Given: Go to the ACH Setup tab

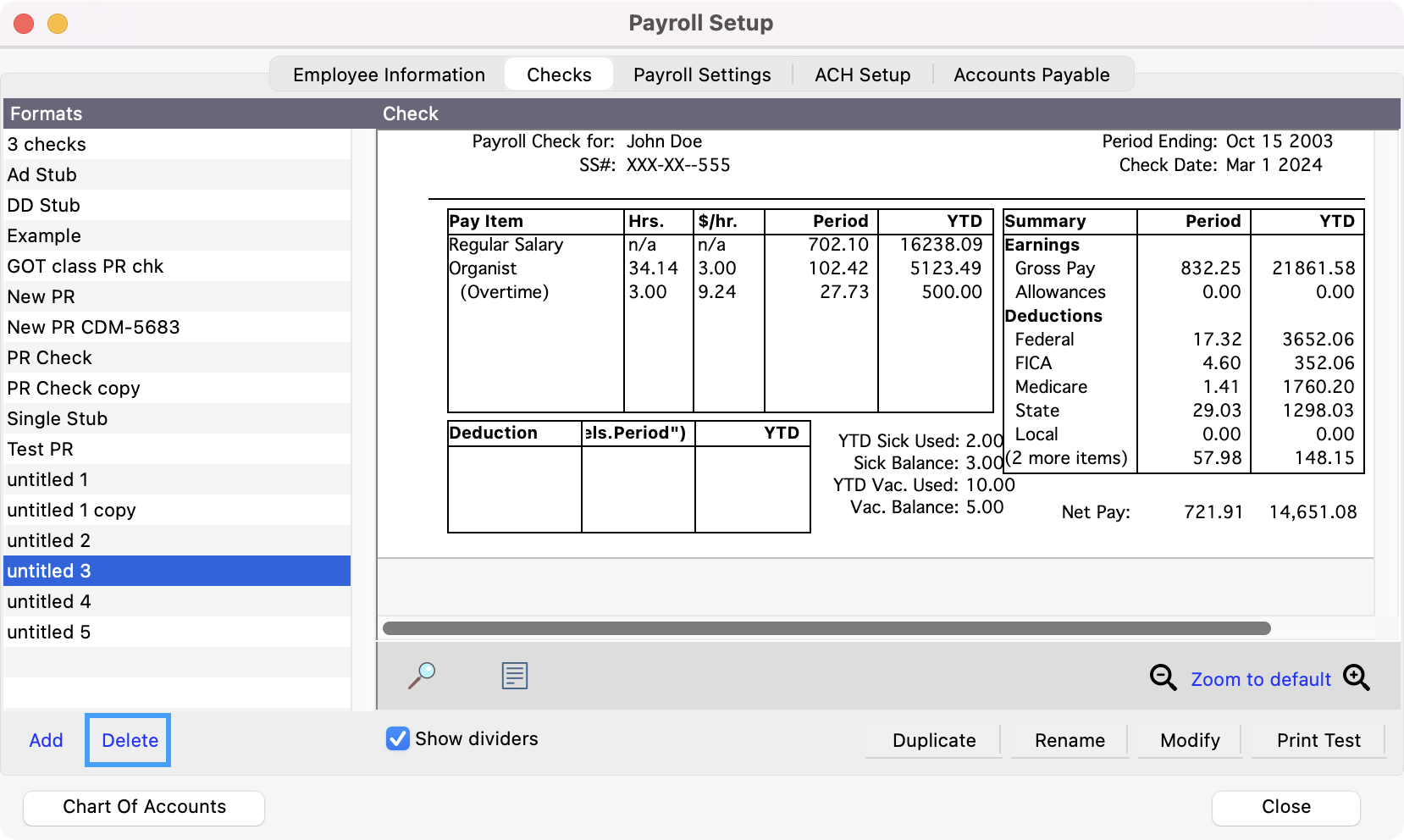Looking at the screenshot, I should [862, 75].
